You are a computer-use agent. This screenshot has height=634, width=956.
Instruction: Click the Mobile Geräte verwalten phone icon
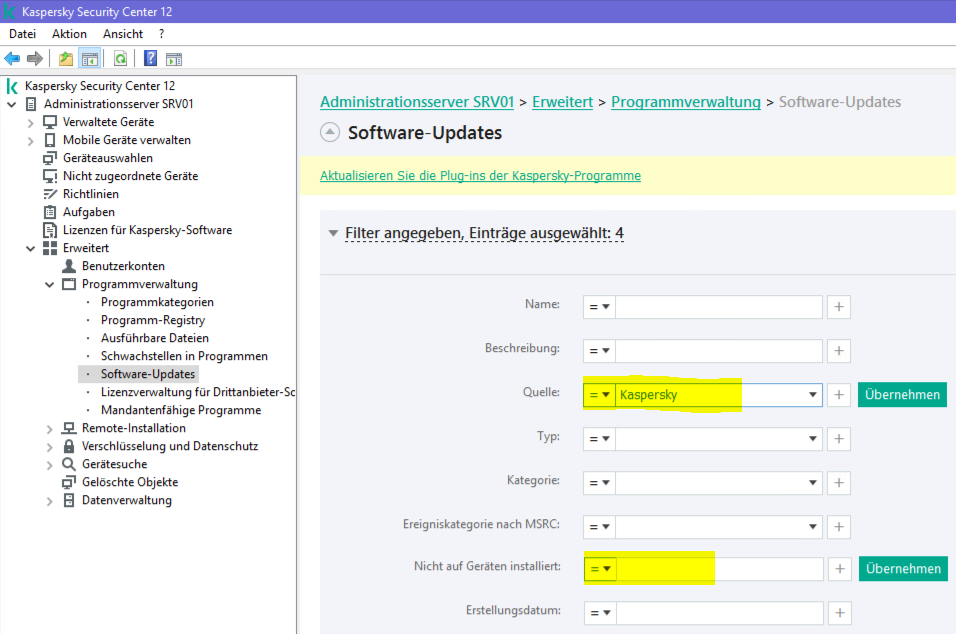[50, 140]
